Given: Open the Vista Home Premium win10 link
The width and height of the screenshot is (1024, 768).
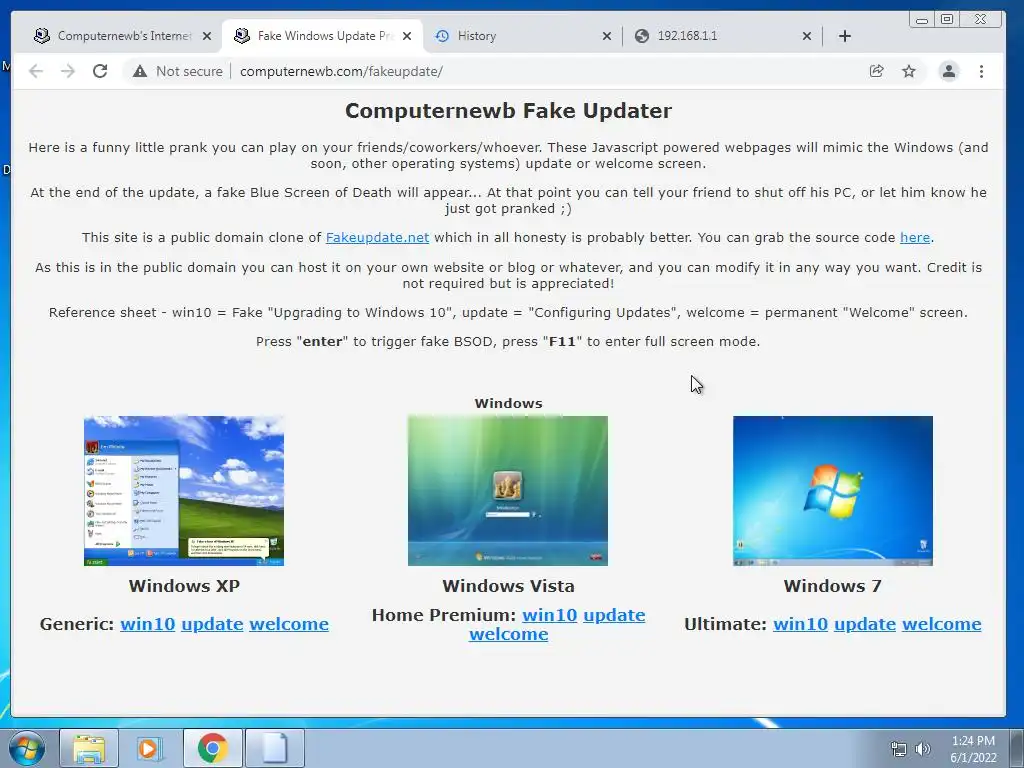Looking at the screenshot, I should pos(550,615).
